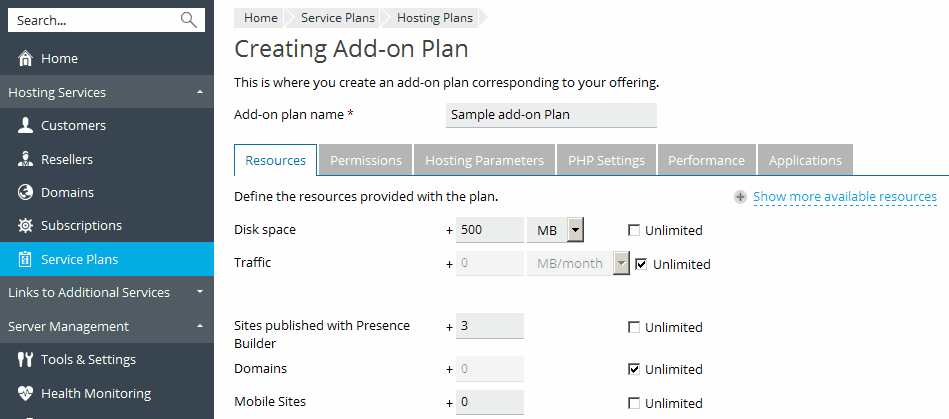The image size is (949, 419).
Task: Enable Unlimited checkbox for Disk space
Action: [634, 231]
